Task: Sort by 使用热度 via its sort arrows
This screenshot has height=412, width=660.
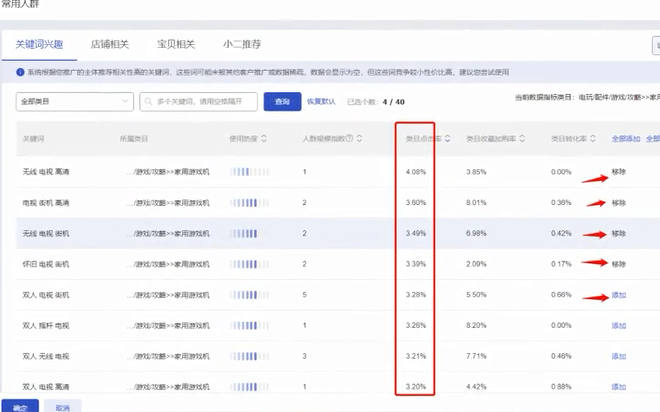Action: point(264,138)
